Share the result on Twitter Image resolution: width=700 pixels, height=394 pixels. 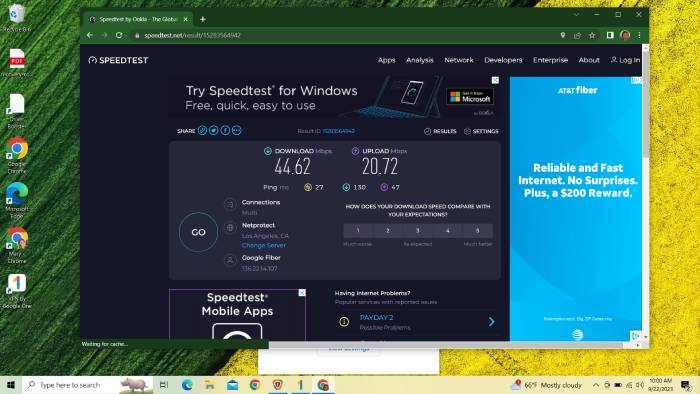213,130
